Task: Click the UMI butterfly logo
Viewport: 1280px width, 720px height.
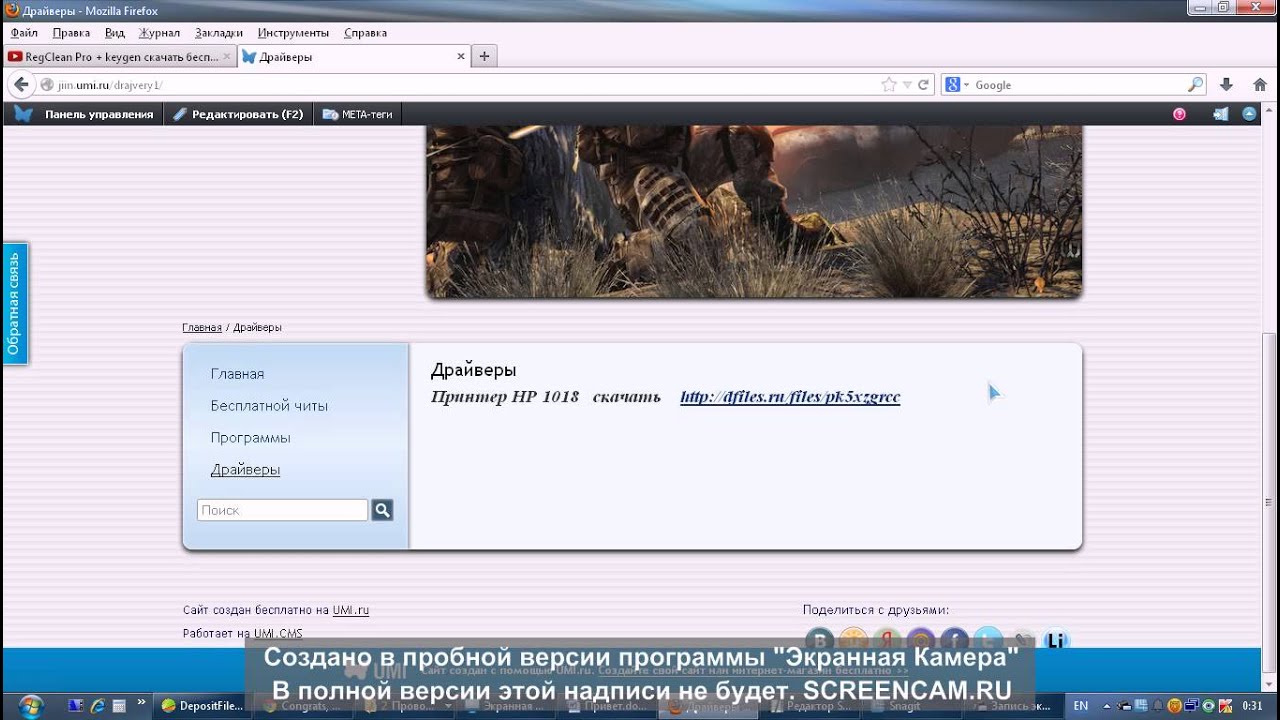Action: [x=23, y=114]
